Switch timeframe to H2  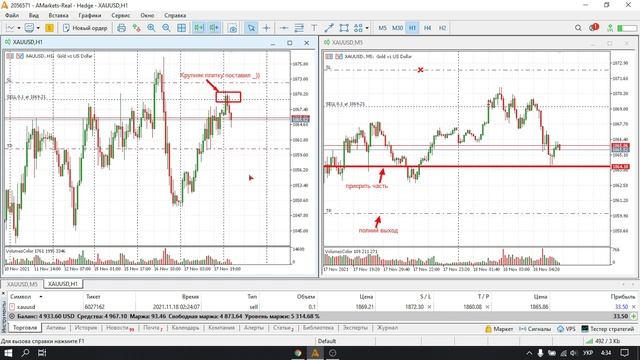442,28
